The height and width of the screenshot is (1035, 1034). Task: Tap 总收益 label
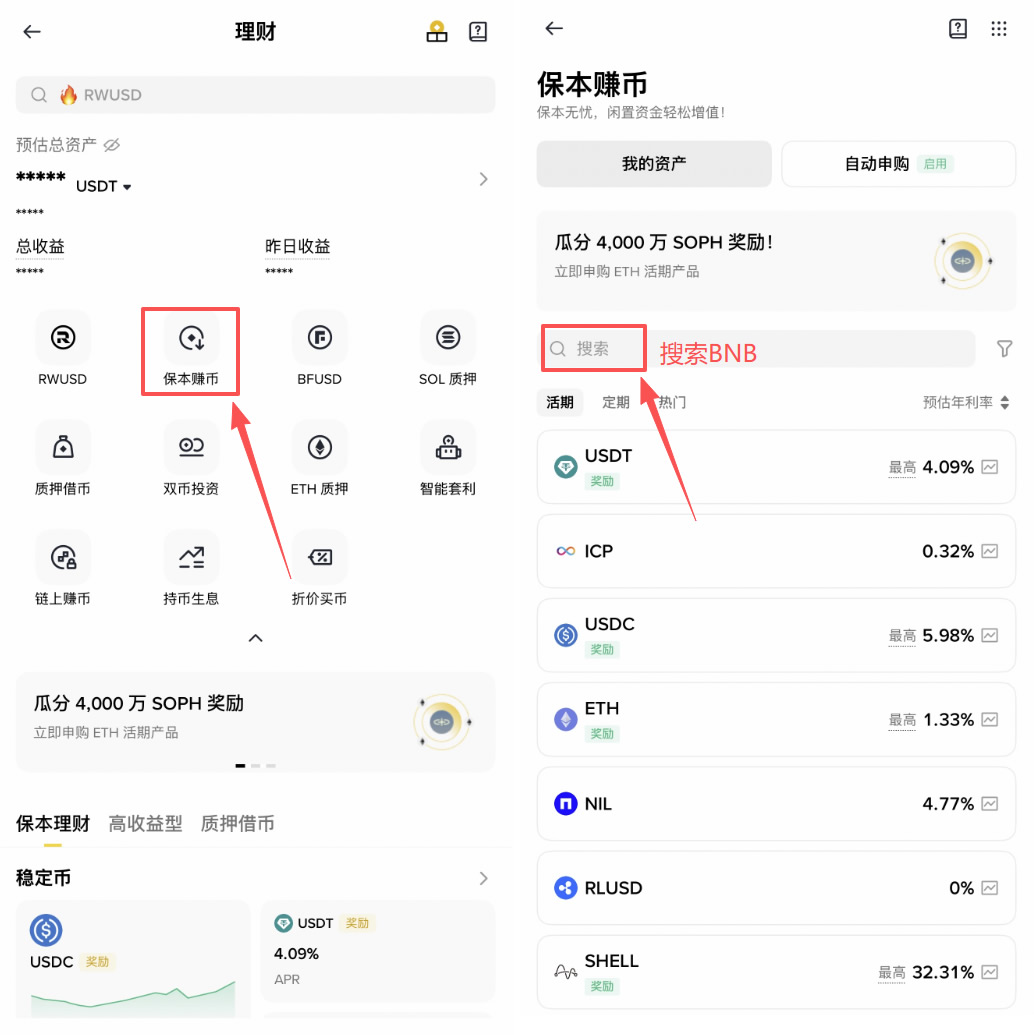point(40,246)
